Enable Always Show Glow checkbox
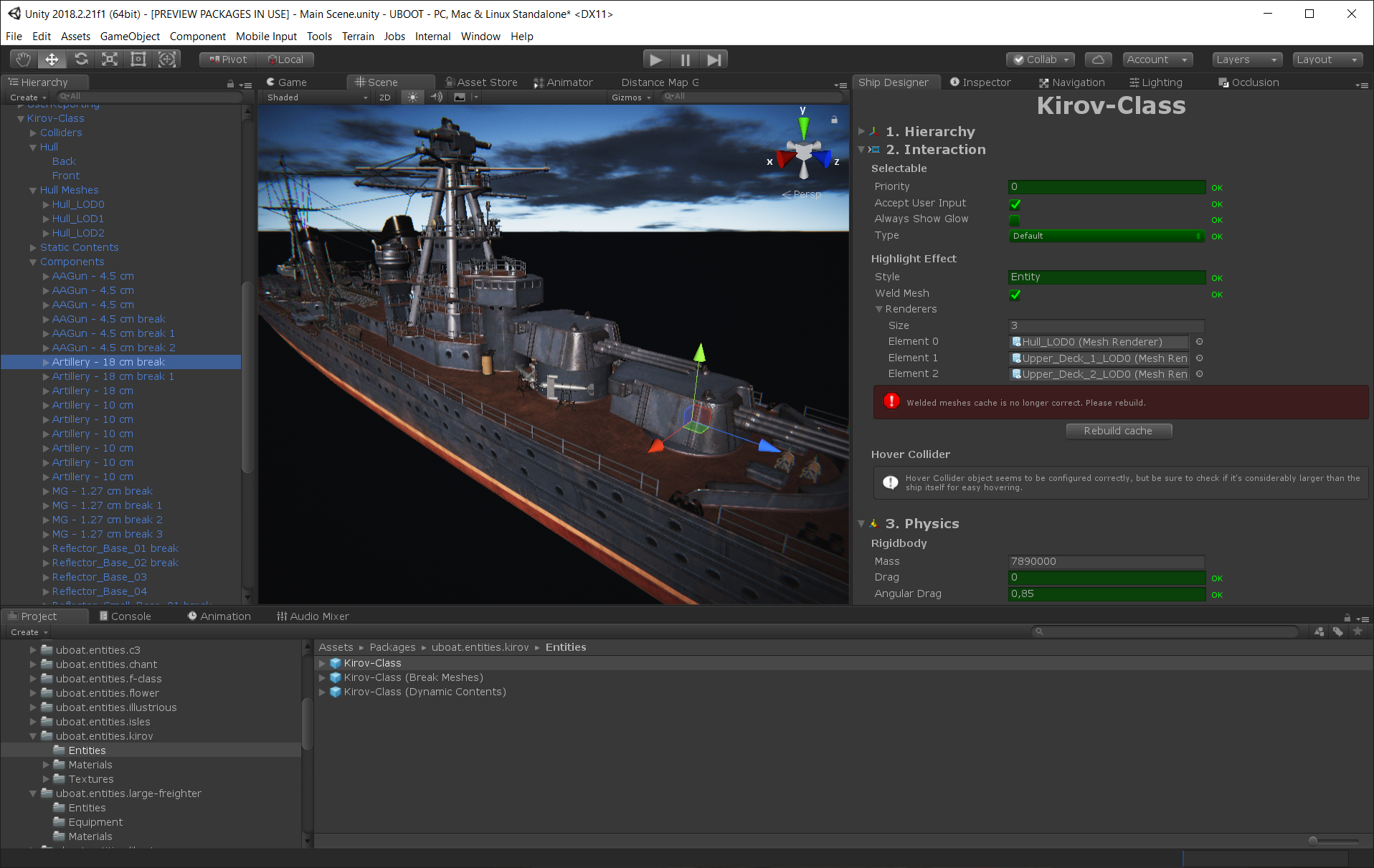The height and width of the screenshot is (868, 1374). (x=1015, y=220)
